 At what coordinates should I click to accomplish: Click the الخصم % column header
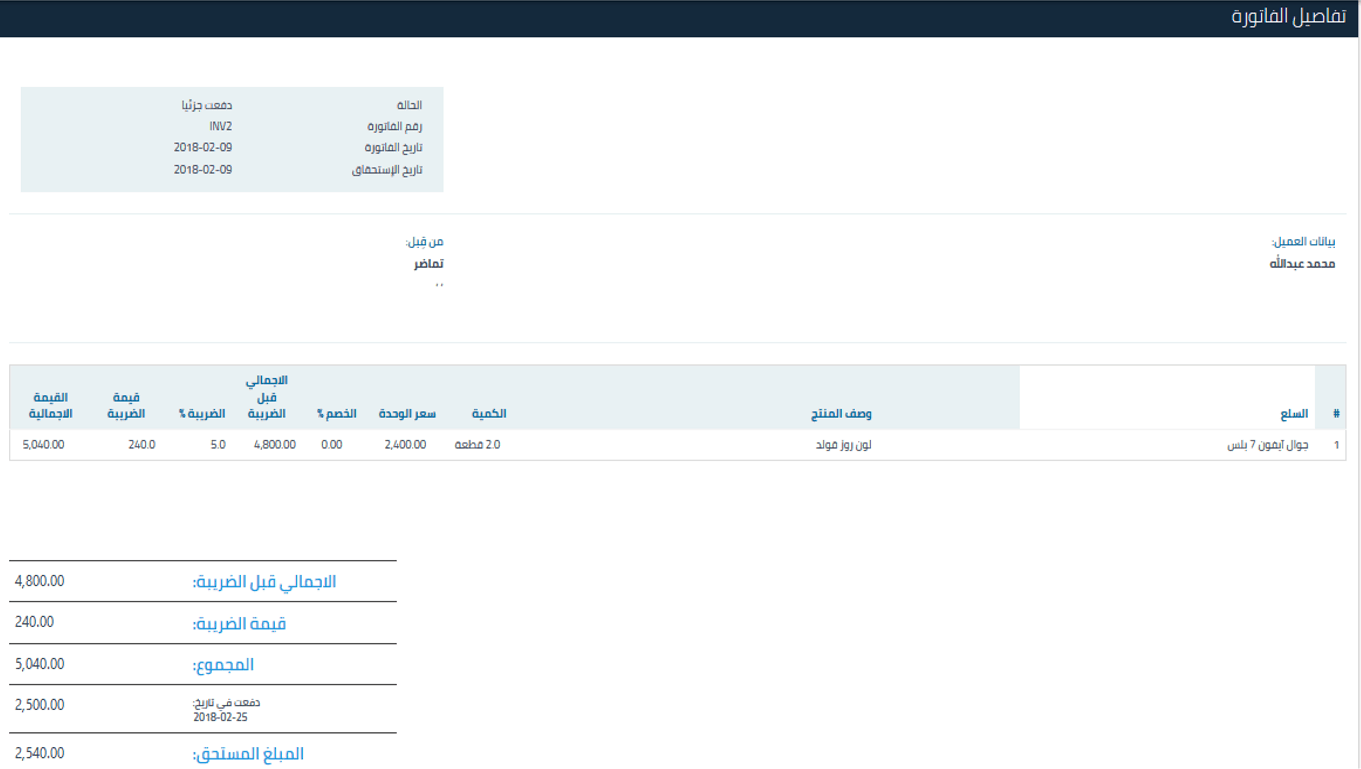(x=337, y=414)
